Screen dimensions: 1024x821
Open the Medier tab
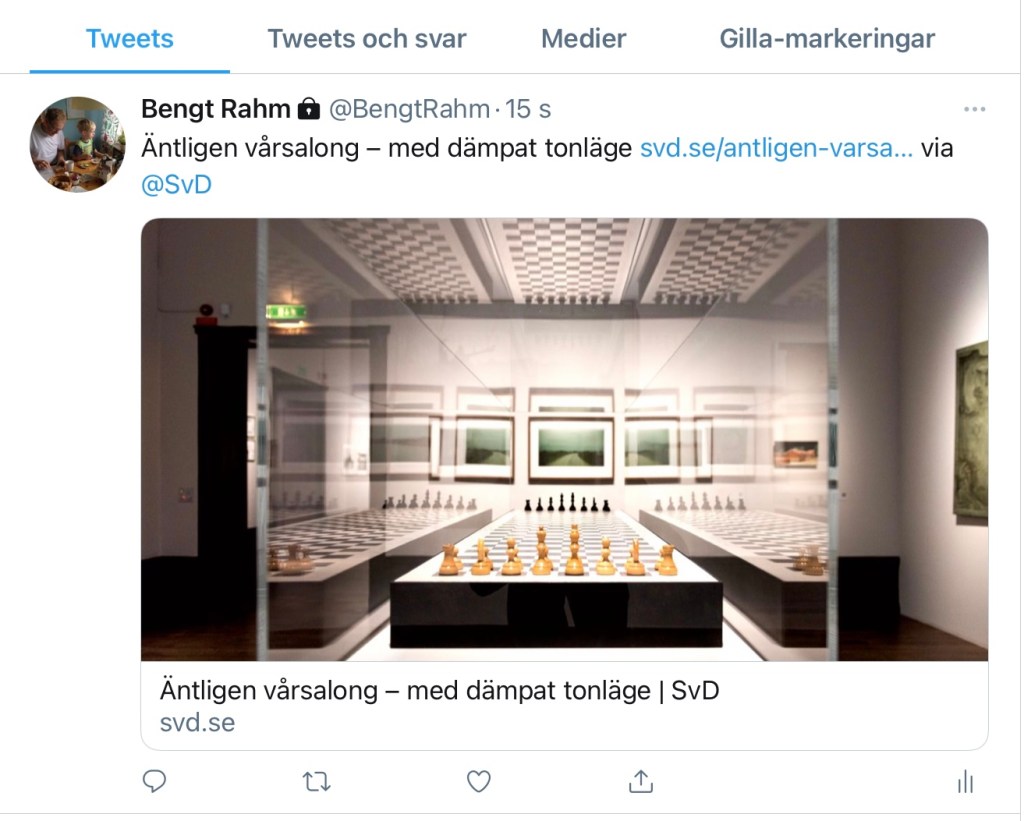point(583,39)
